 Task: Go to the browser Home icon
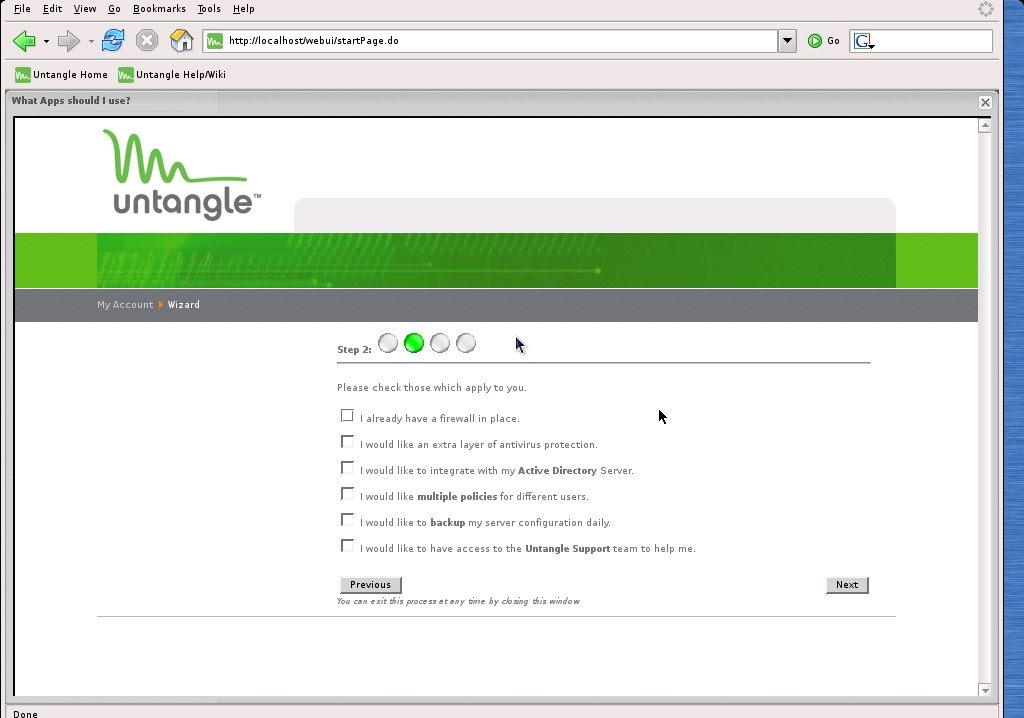click(x=182, y=41)
